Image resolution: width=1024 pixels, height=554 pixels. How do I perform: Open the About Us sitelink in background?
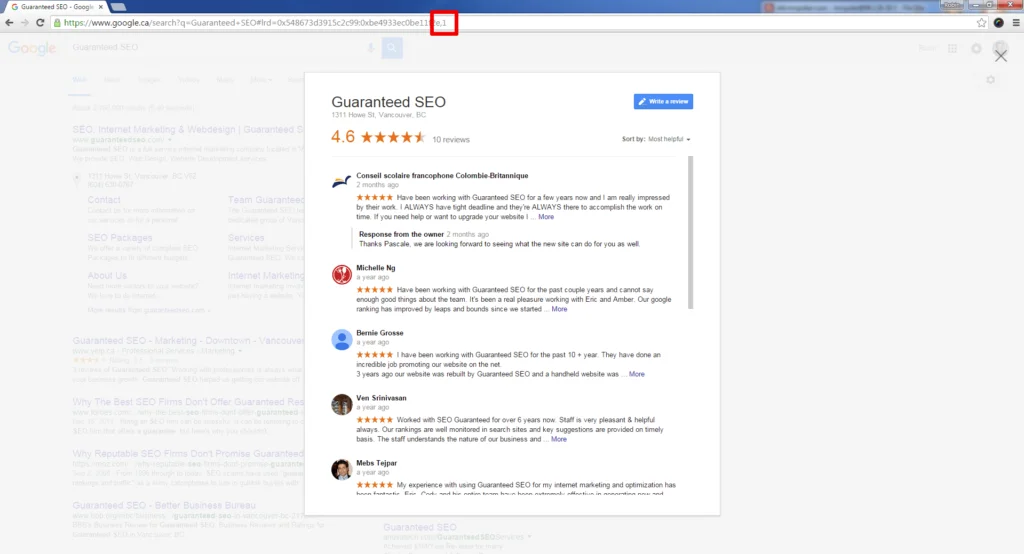click(107, 276)
